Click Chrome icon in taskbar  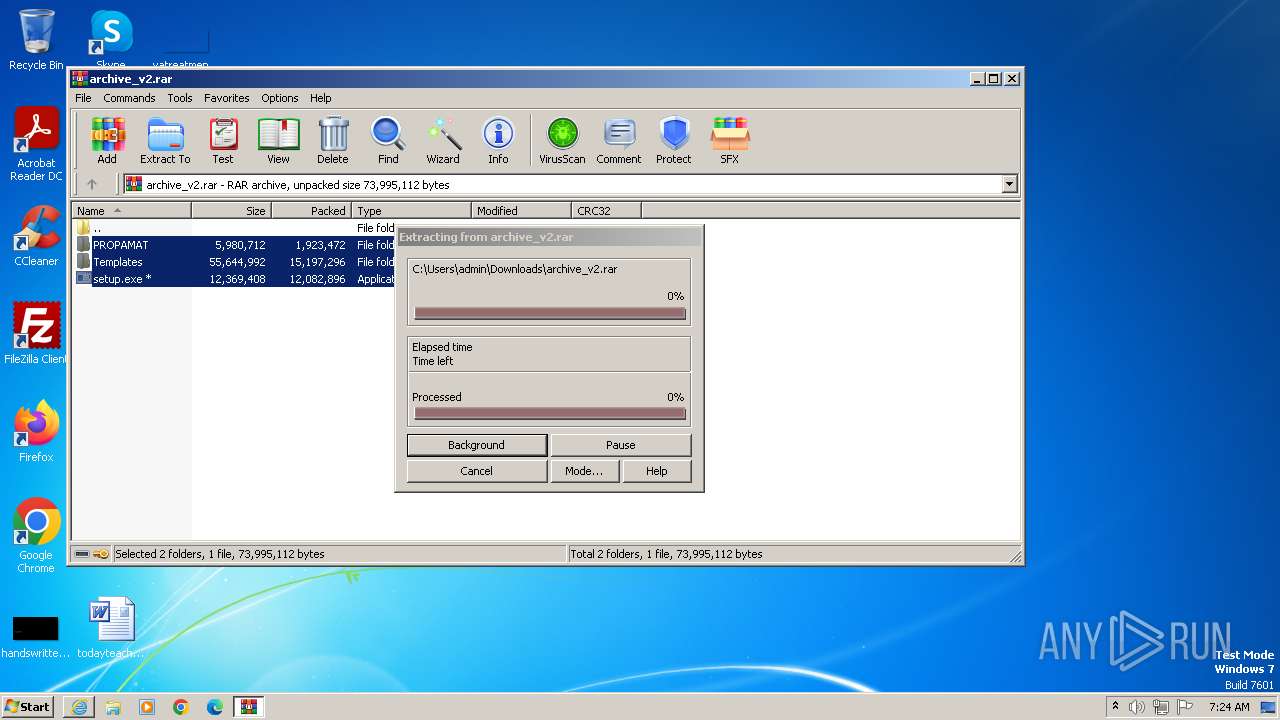pos(181,707)
